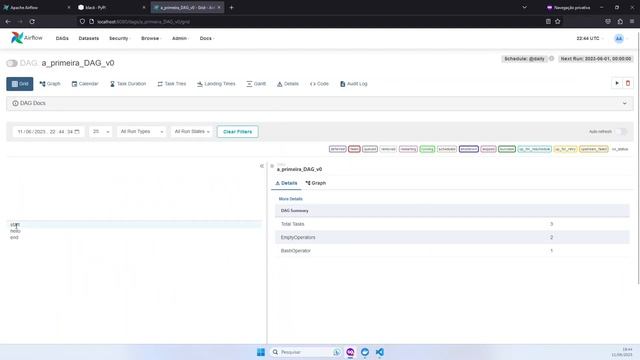This screenshot has width=640, height=360.
Task: Click the up_for_reschedule status legend badge
Action: (x=535, y=149)
